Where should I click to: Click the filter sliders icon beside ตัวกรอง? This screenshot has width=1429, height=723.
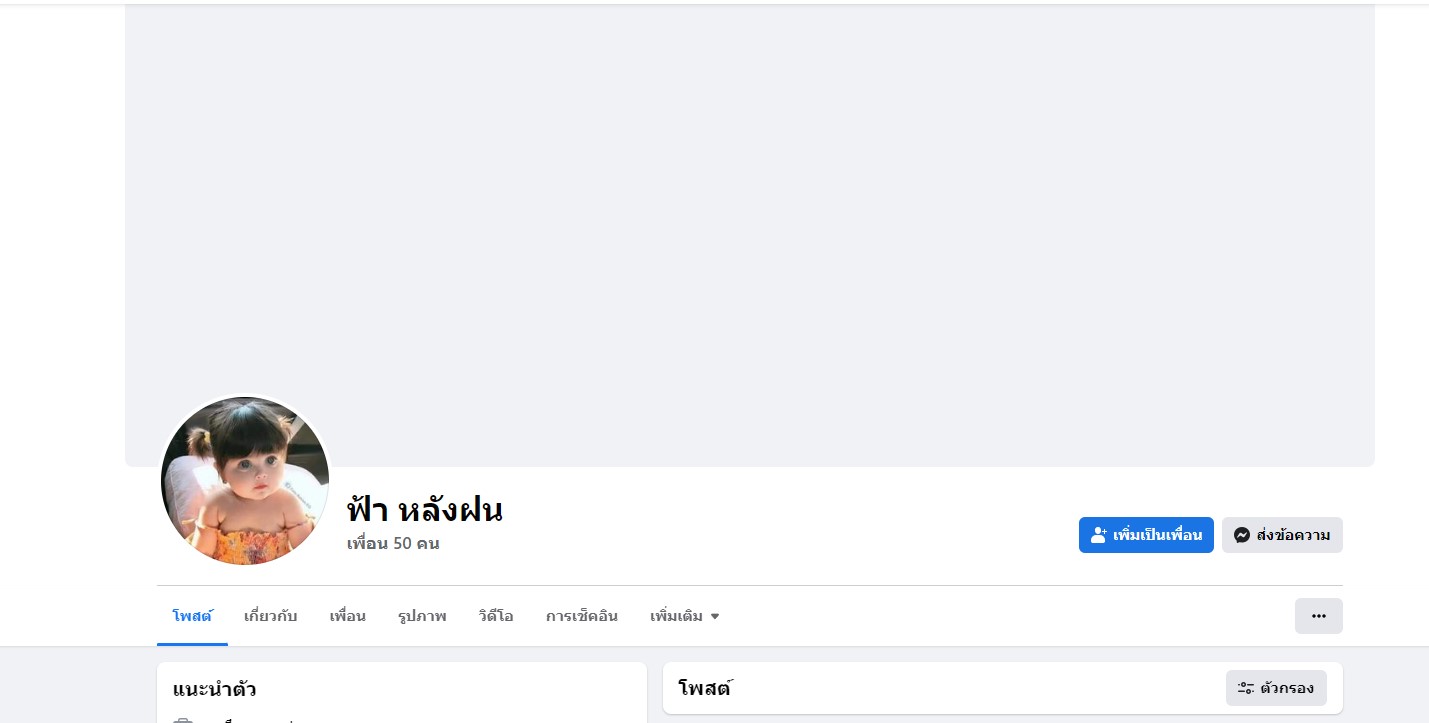pos(1246,688)
